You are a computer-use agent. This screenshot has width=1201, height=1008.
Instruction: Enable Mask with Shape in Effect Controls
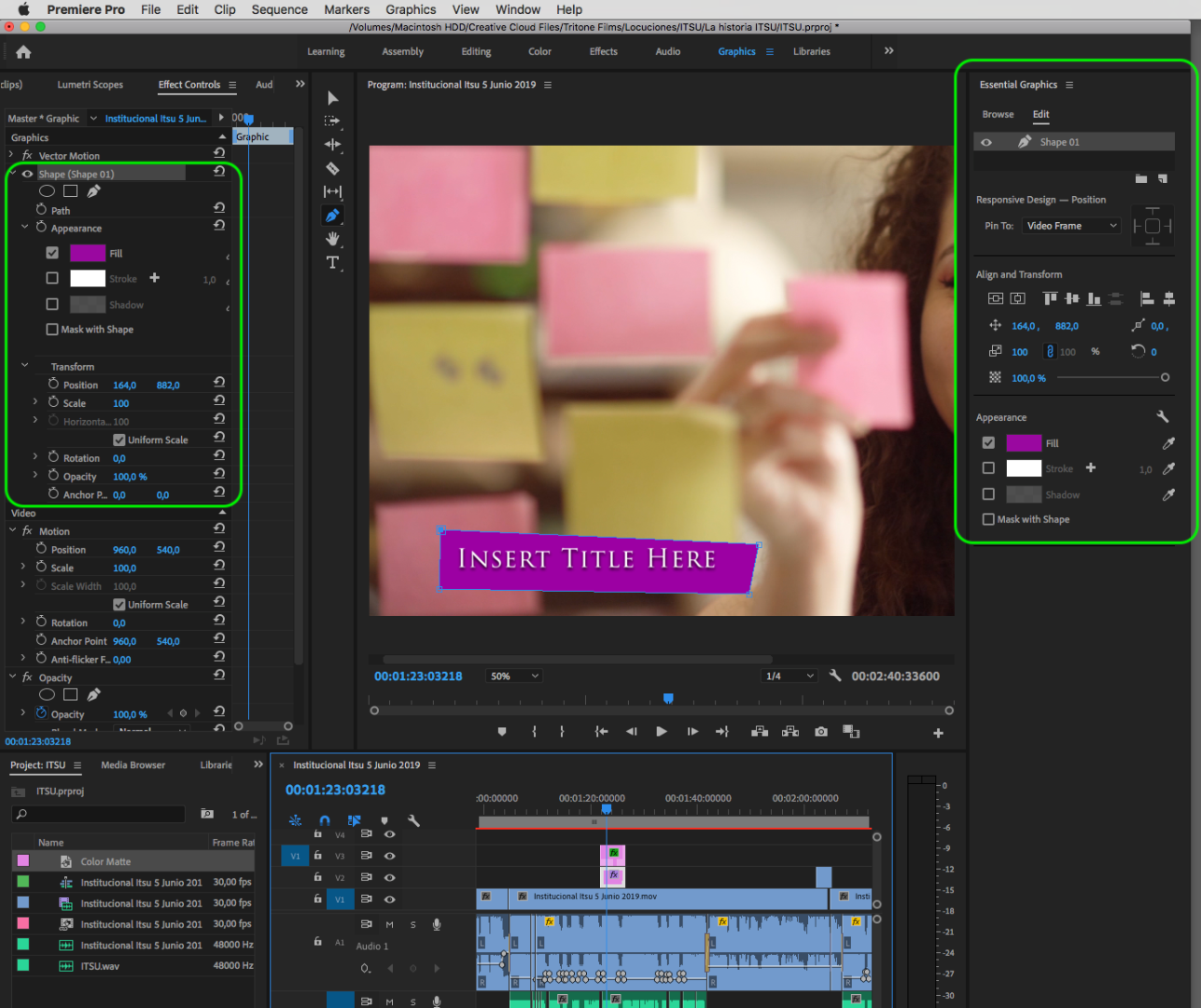tap(52, 329)
